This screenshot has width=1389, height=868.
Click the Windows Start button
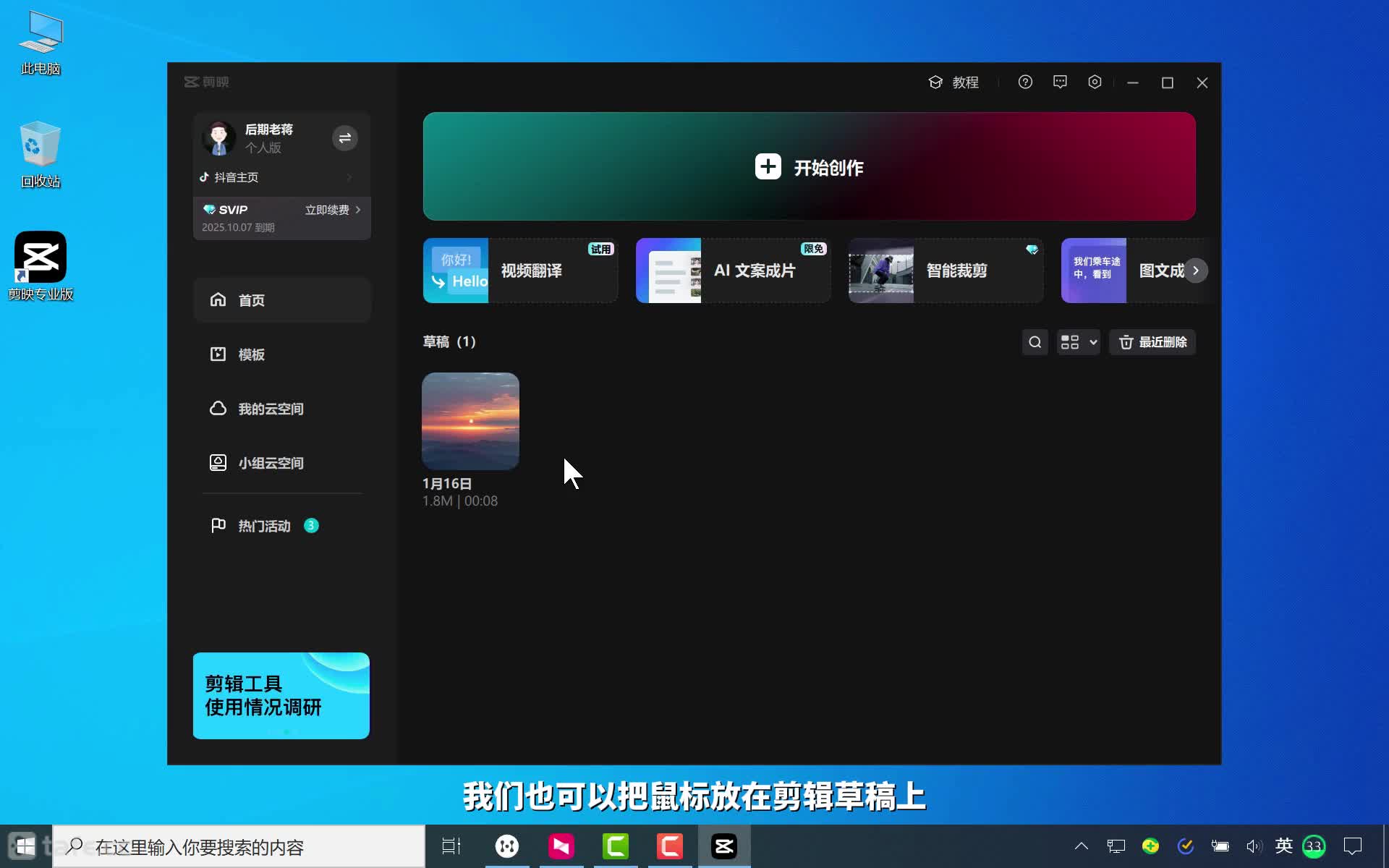click(25, 846)
